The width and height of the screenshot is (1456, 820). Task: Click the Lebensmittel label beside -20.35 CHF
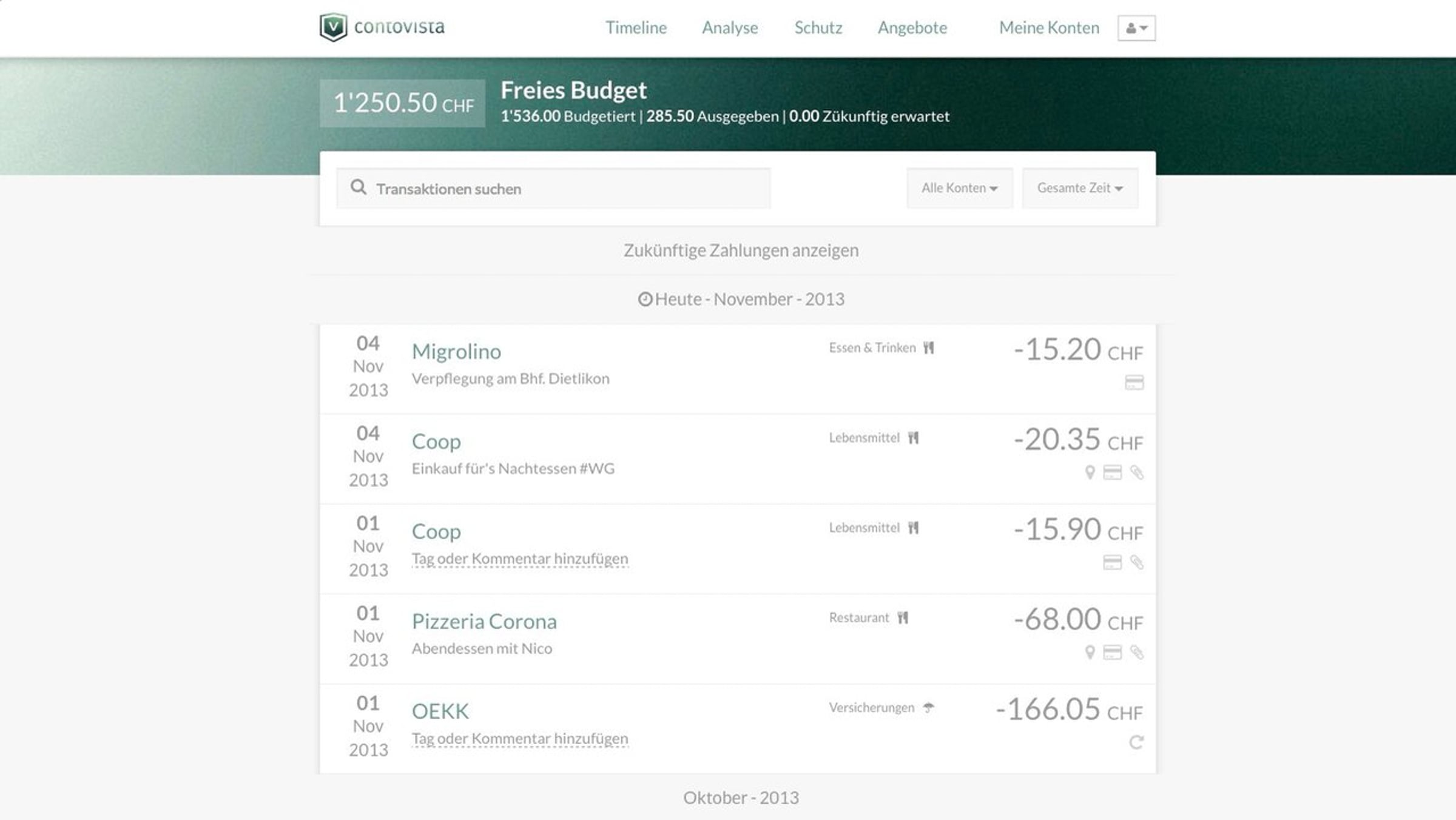pyautogui.click(x=864, y=438)
